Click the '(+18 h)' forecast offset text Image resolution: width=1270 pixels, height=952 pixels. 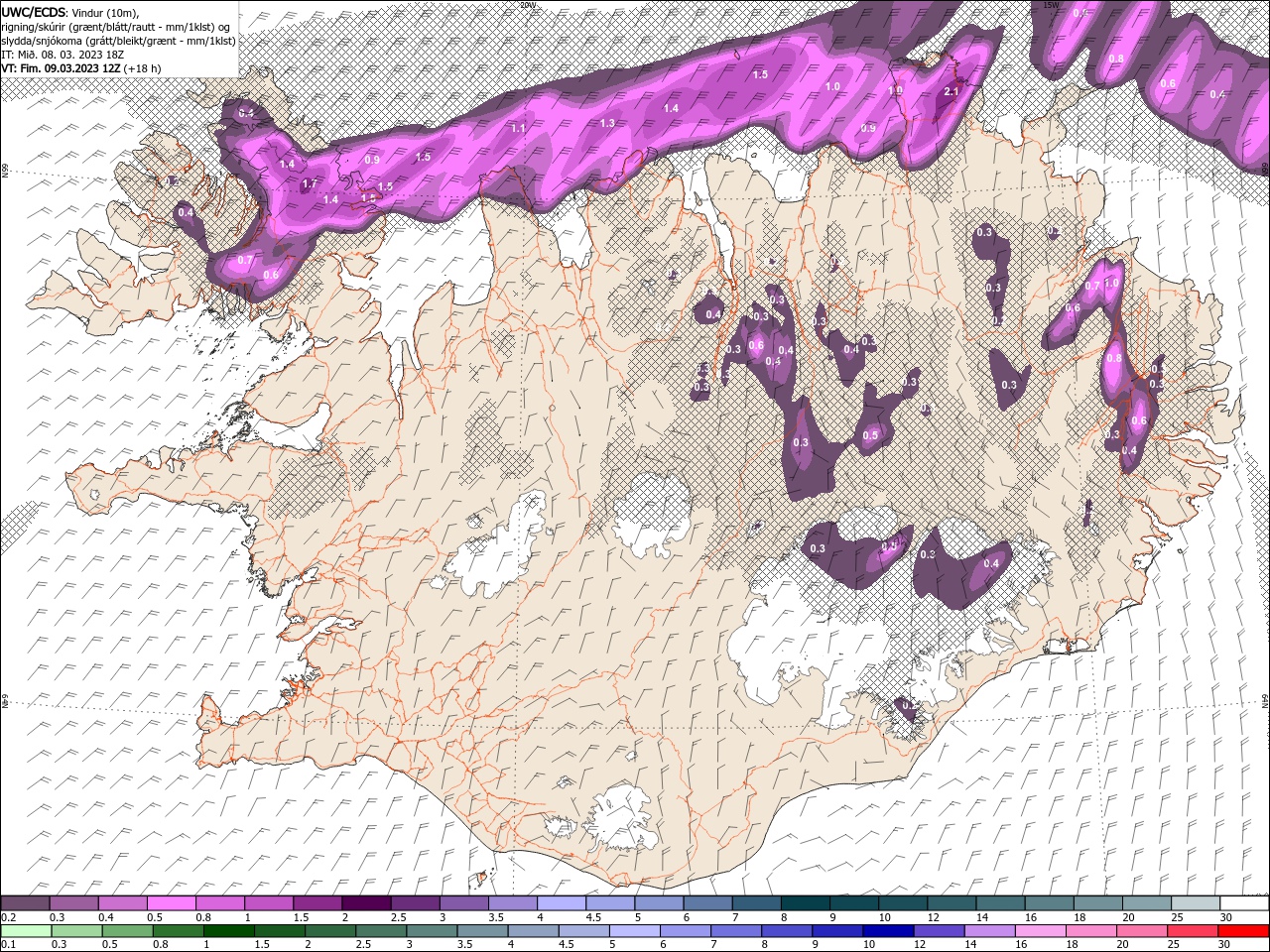(x=143, y=68)
